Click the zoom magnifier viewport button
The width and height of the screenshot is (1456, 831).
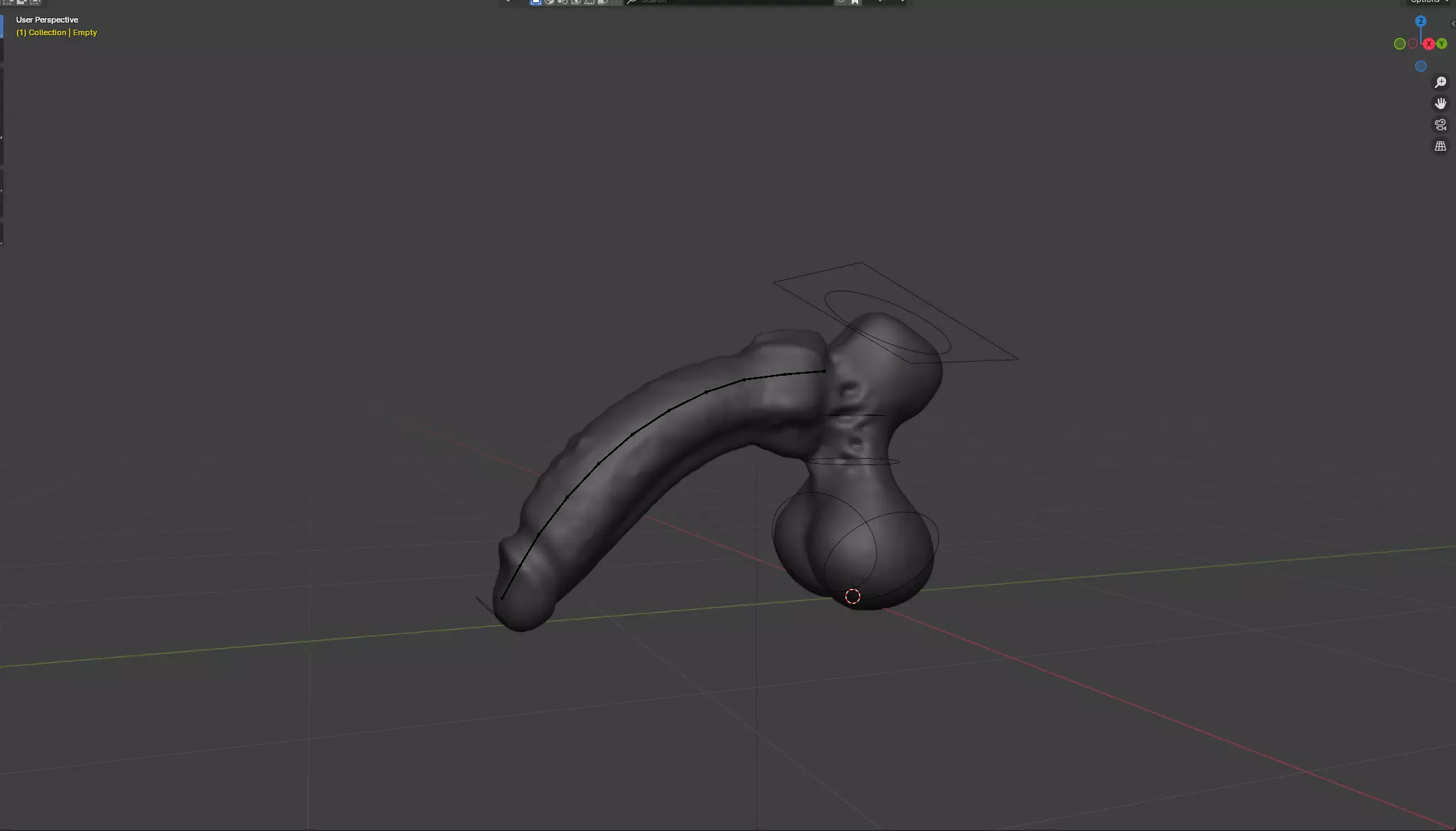click(1441, 82)
